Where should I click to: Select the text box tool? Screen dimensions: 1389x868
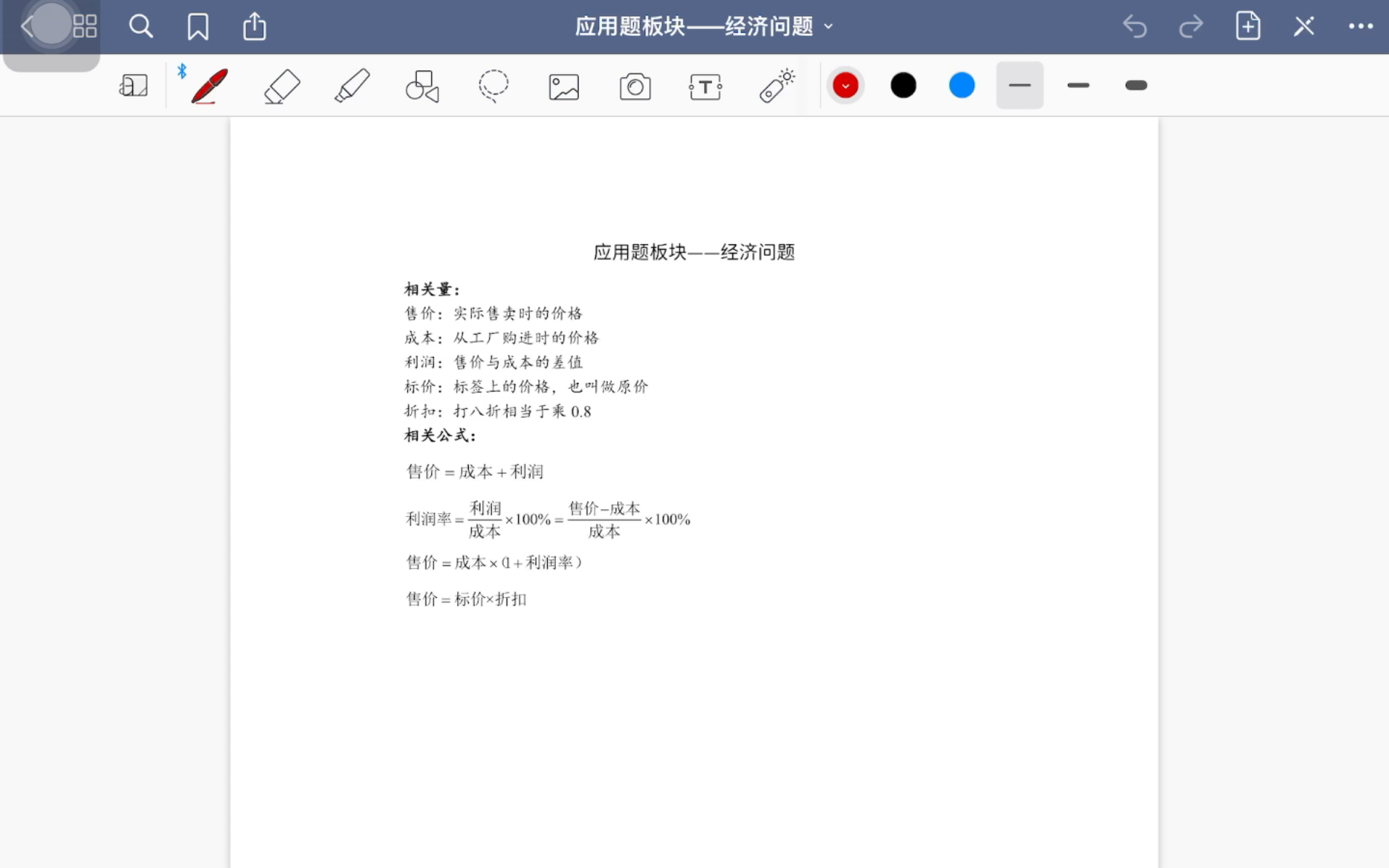pos(705,87)
